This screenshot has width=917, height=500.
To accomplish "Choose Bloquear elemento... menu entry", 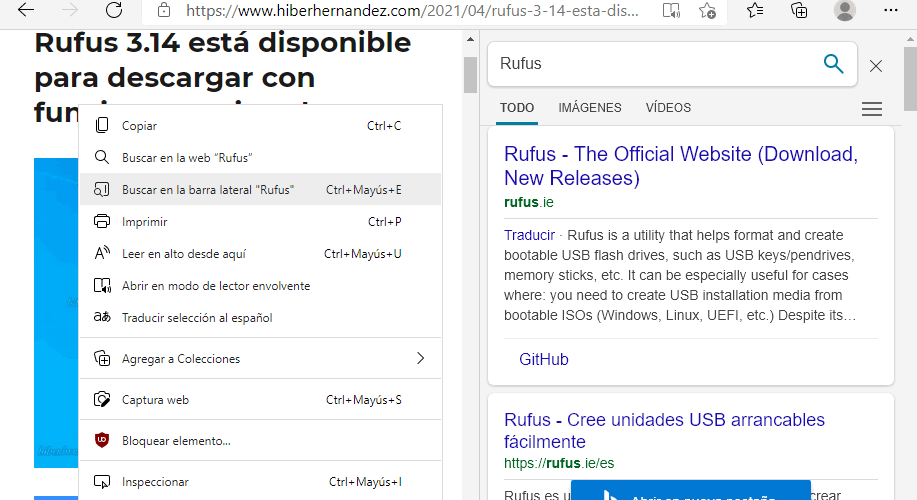I will tap(260, 440).
